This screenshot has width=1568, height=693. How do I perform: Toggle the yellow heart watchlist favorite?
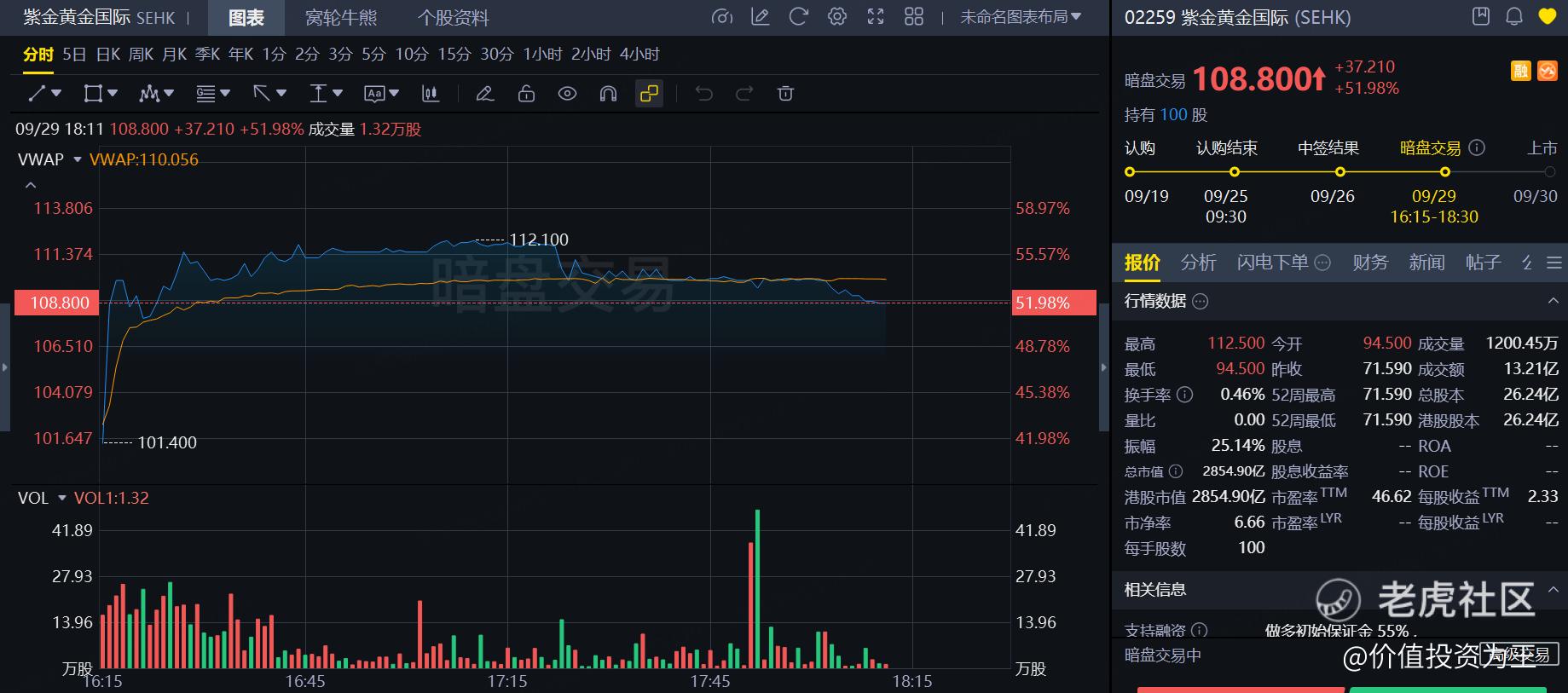point(1547,17)
